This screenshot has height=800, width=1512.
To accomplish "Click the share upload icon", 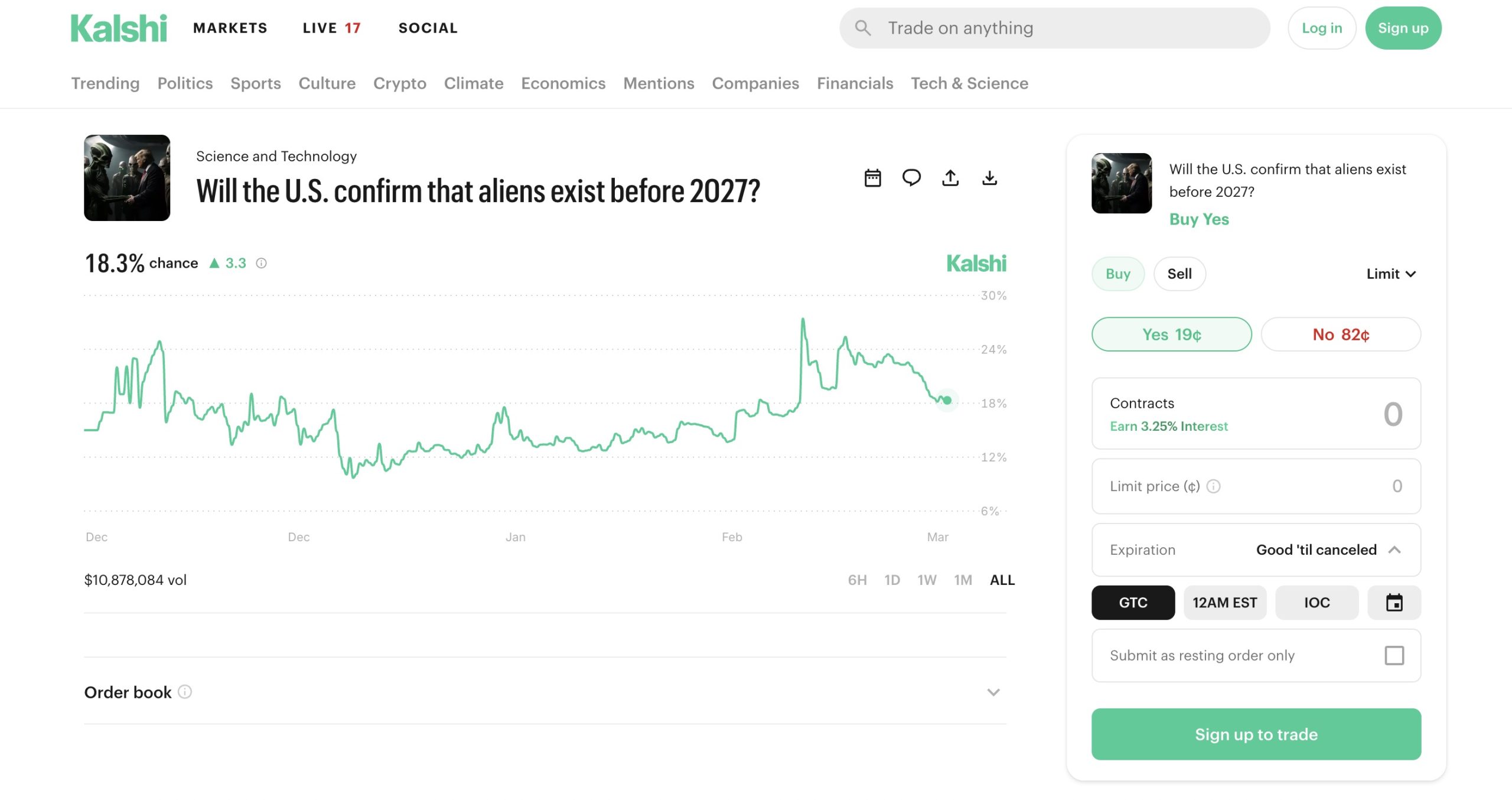I will pyautogui.click(x=950, y=178).
